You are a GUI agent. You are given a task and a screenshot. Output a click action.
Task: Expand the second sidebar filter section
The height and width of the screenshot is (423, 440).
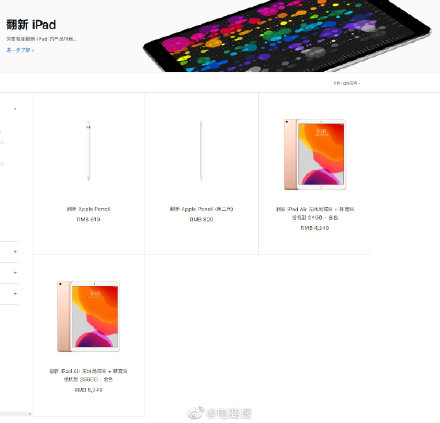[x=15, y=252]
